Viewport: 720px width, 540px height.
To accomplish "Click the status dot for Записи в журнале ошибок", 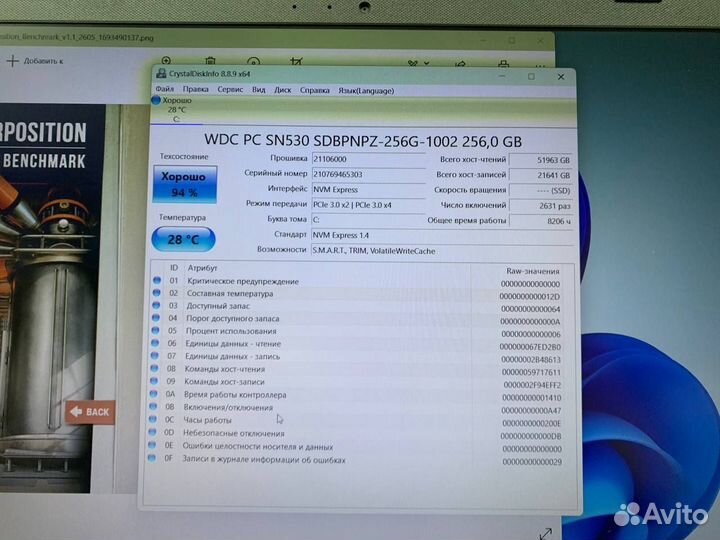I will point(151,458).
